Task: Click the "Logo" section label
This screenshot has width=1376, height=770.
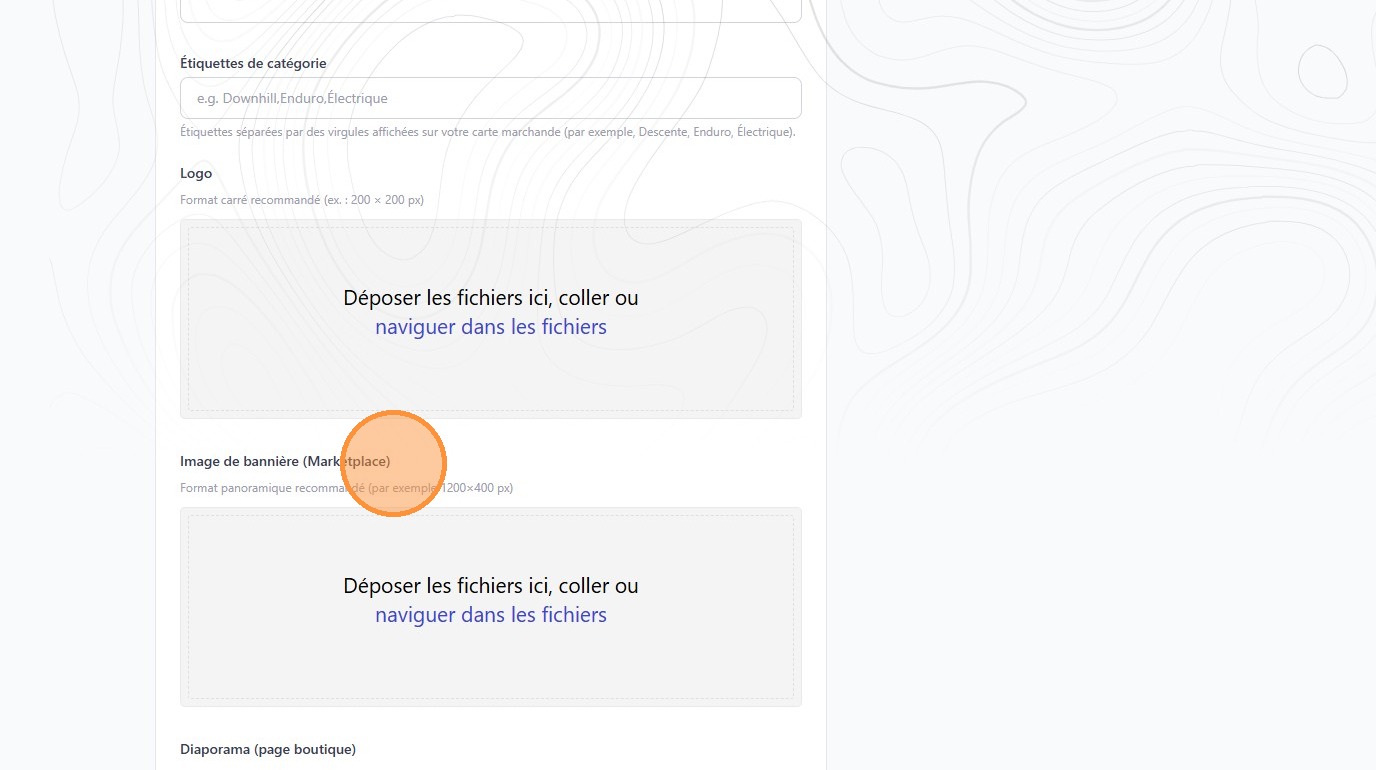Action: [196, 173]
